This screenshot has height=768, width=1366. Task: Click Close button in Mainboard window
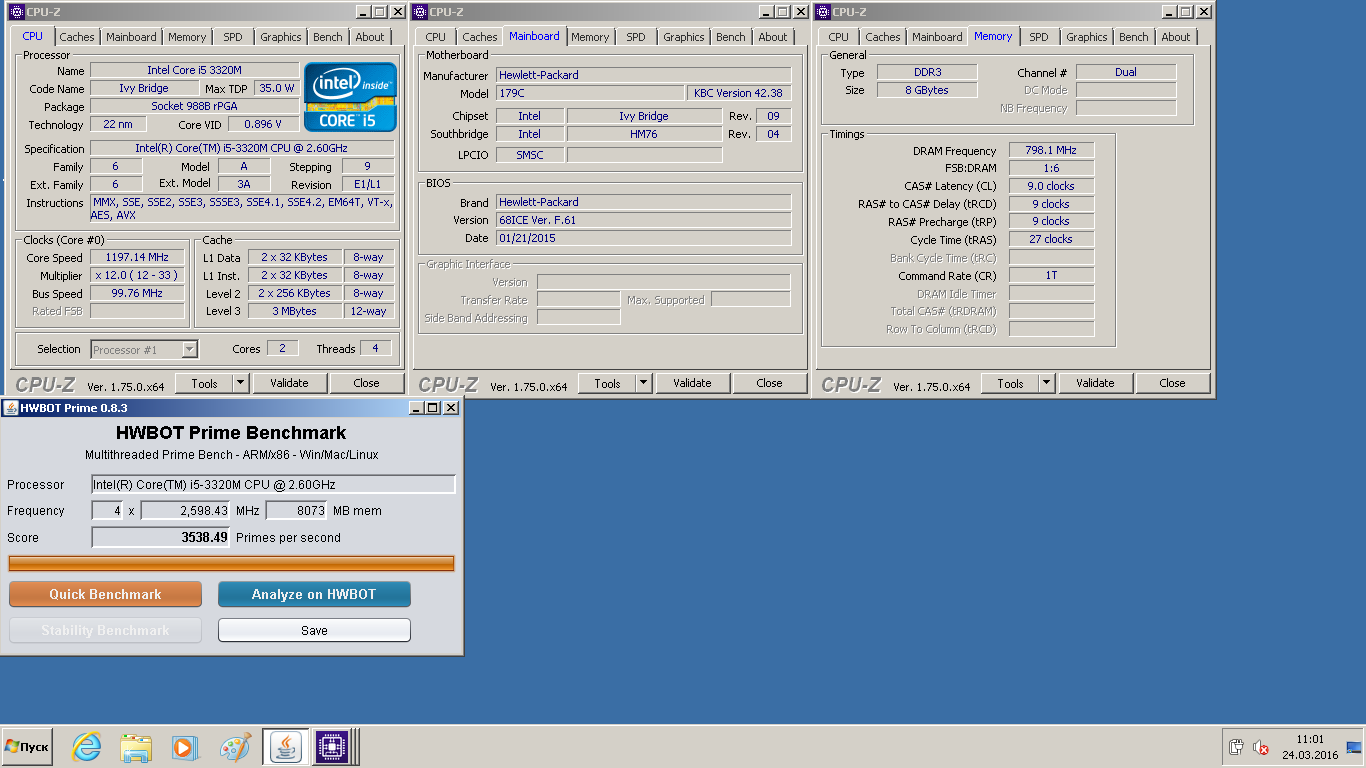(770, 383)
